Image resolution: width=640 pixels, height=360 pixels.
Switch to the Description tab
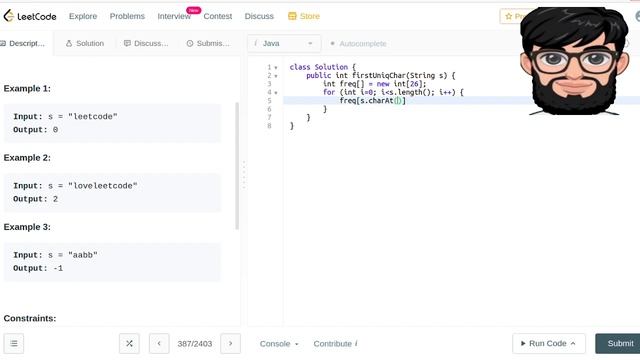pyautogui.click(x=23, y=43)
